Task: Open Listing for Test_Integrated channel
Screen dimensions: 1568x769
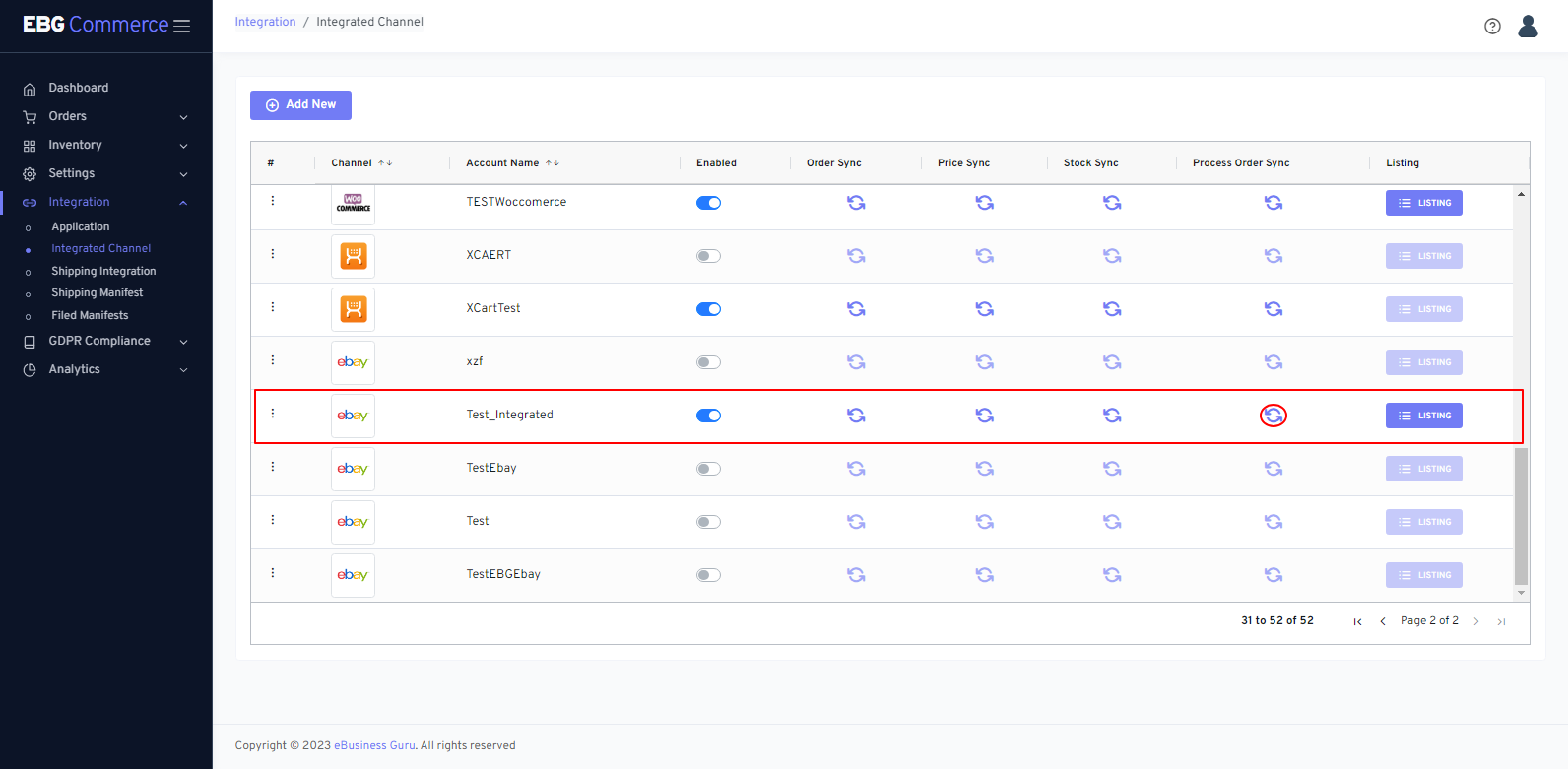Action: (1423, 416)
